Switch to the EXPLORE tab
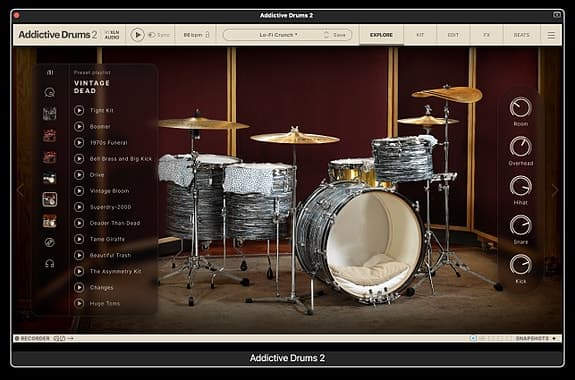575x380 pixels. pos(381,35)
